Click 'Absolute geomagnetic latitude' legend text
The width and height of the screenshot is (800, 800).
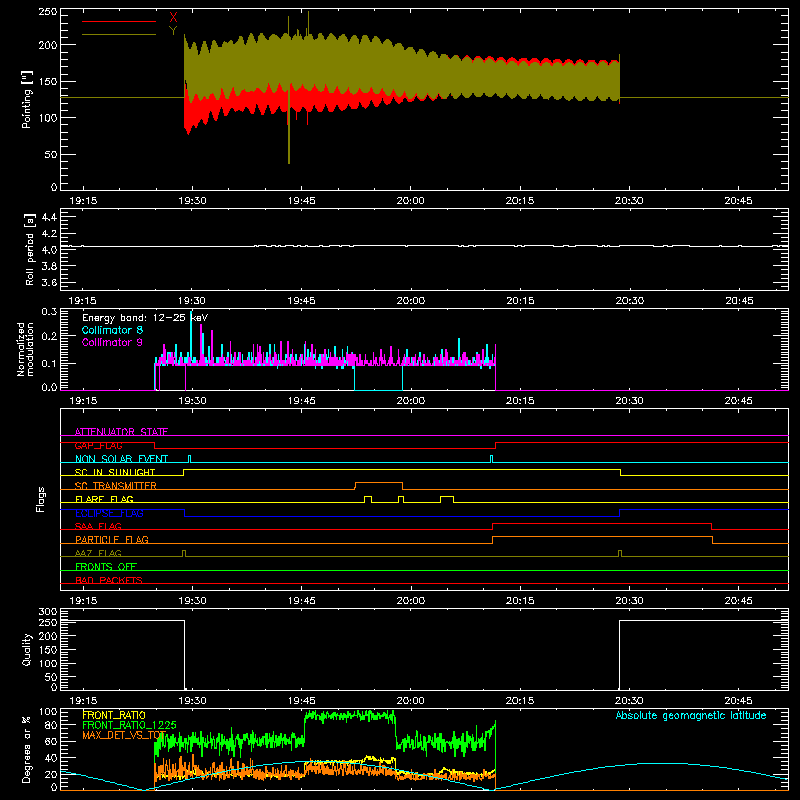coord(691,715)
